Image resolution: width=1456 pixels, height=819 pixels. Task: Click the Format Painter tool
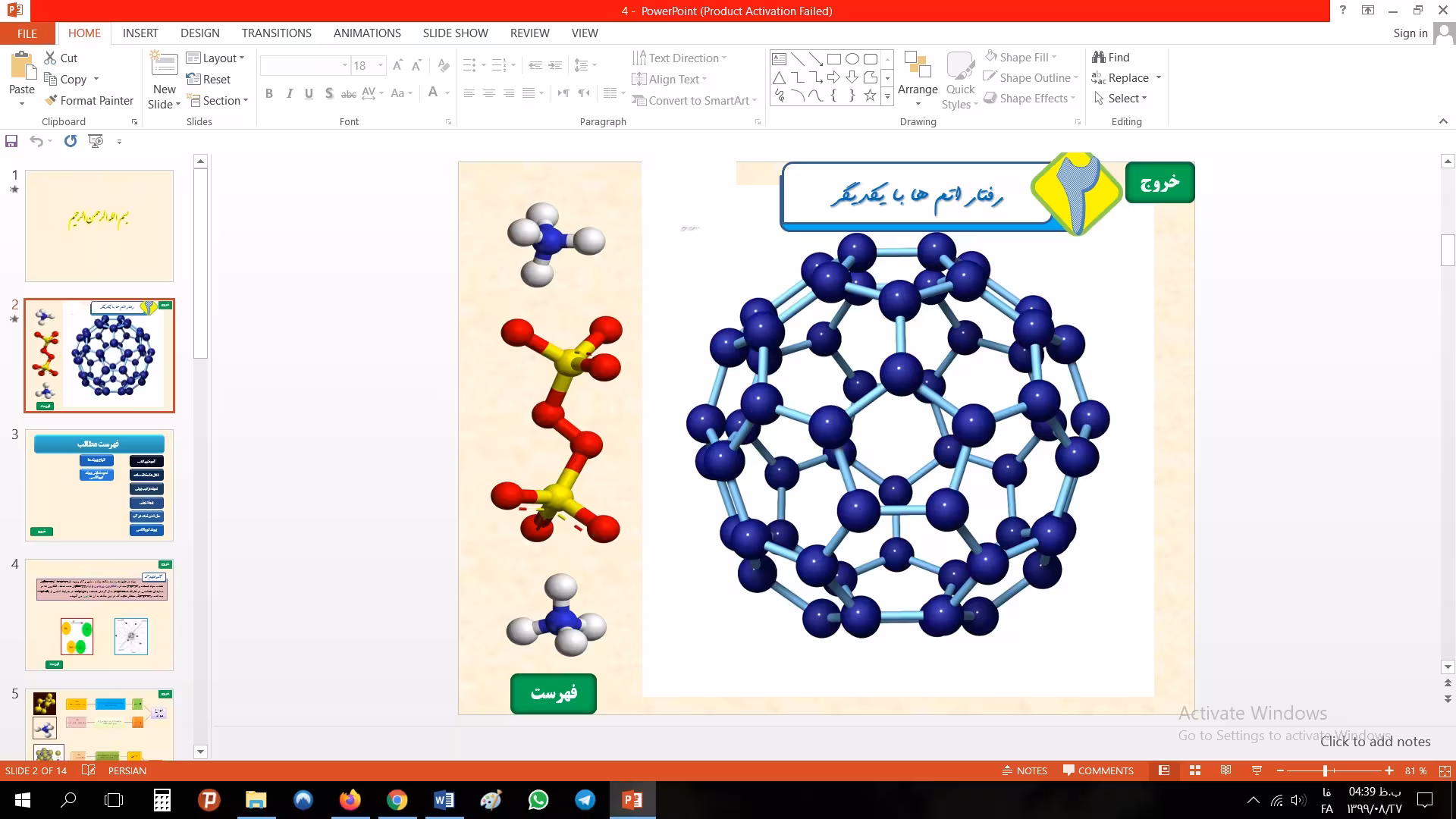point(89,100)
